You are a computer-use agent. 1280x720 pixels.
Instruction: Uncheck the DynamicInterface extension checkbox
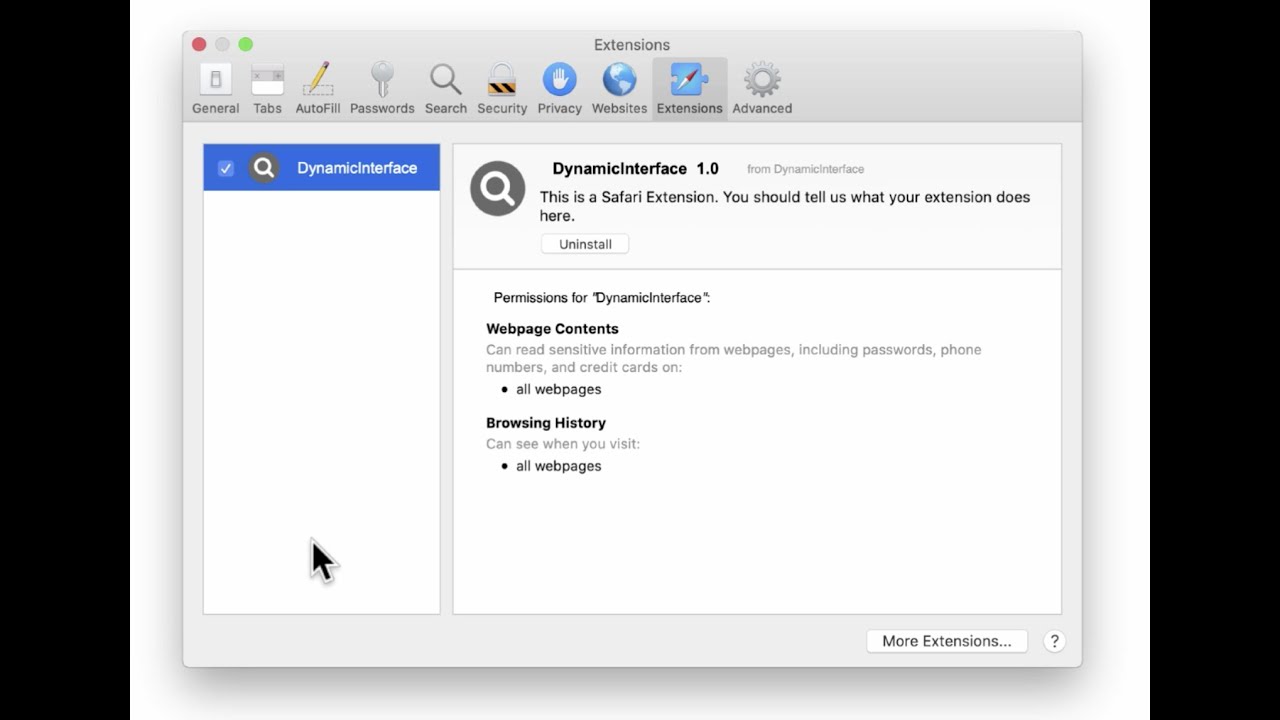[226, 168]
